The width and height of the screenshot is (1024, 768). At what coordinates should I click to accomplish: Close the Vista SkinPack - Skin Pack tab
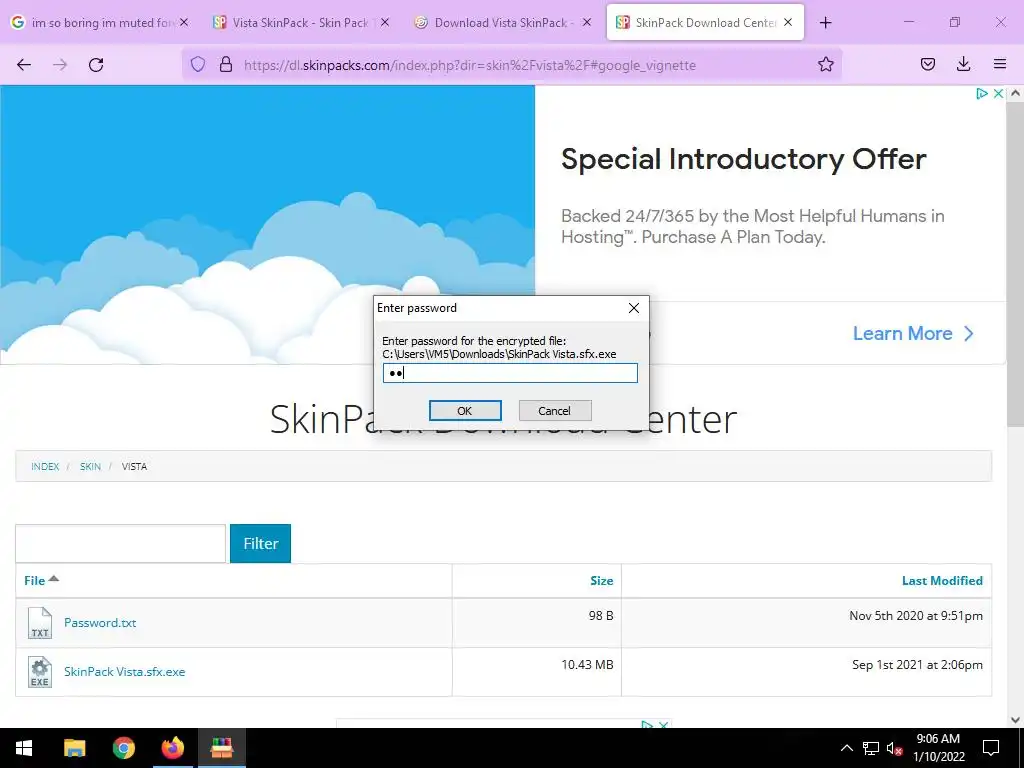click(385, 22)
